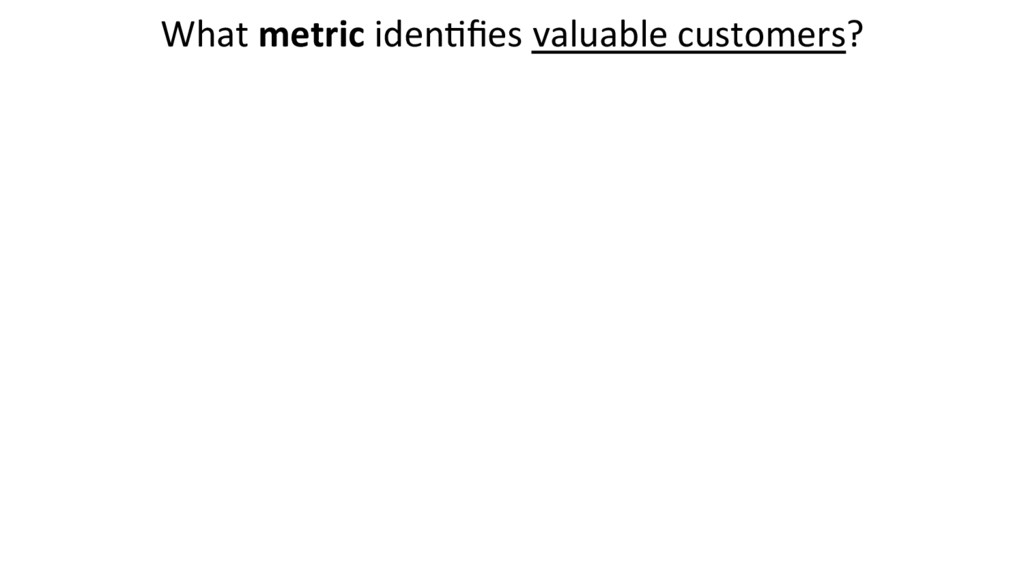Click the underlined word "valuable"
The width and height of the screenshot is (1024, 576).
pyautogui.click(x=600, y=36)
